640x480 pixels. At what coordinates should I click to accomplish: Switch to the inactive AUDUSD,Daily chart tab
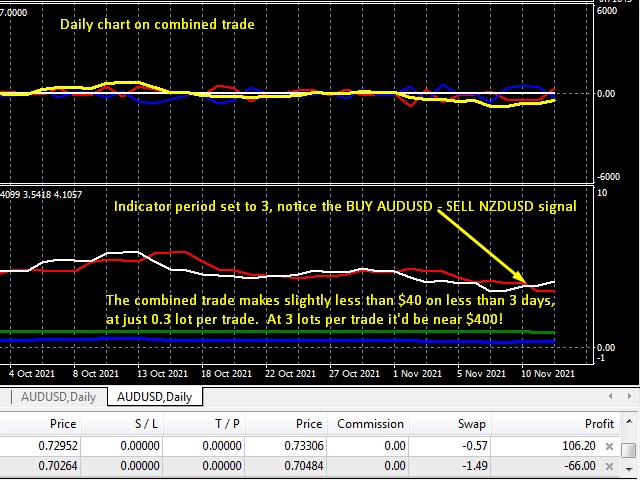pyautogui.click(x=58, y=397)
